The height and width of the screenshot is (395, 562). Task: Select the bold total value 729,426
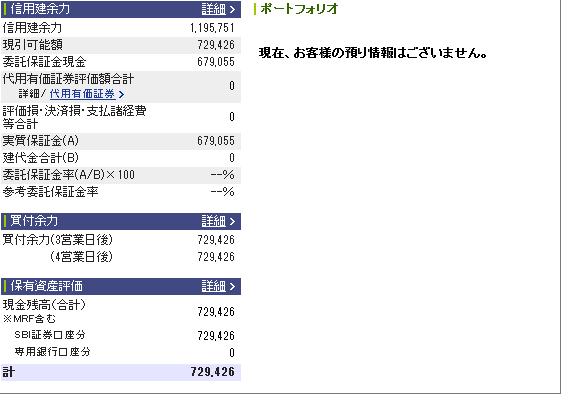point(213,372)
